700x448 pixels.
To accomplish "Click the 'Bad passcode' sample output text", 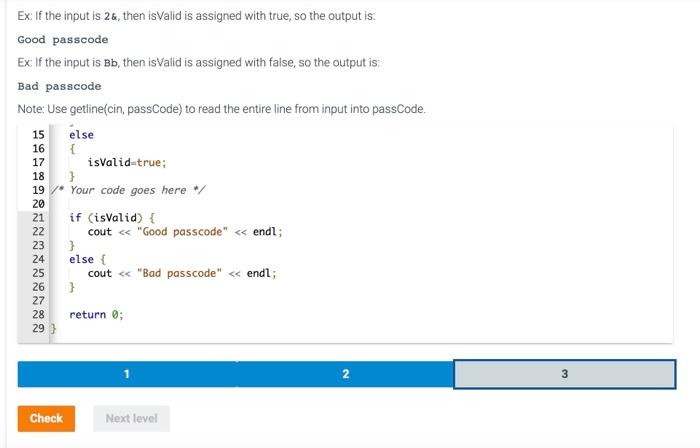I will [59, 86].
